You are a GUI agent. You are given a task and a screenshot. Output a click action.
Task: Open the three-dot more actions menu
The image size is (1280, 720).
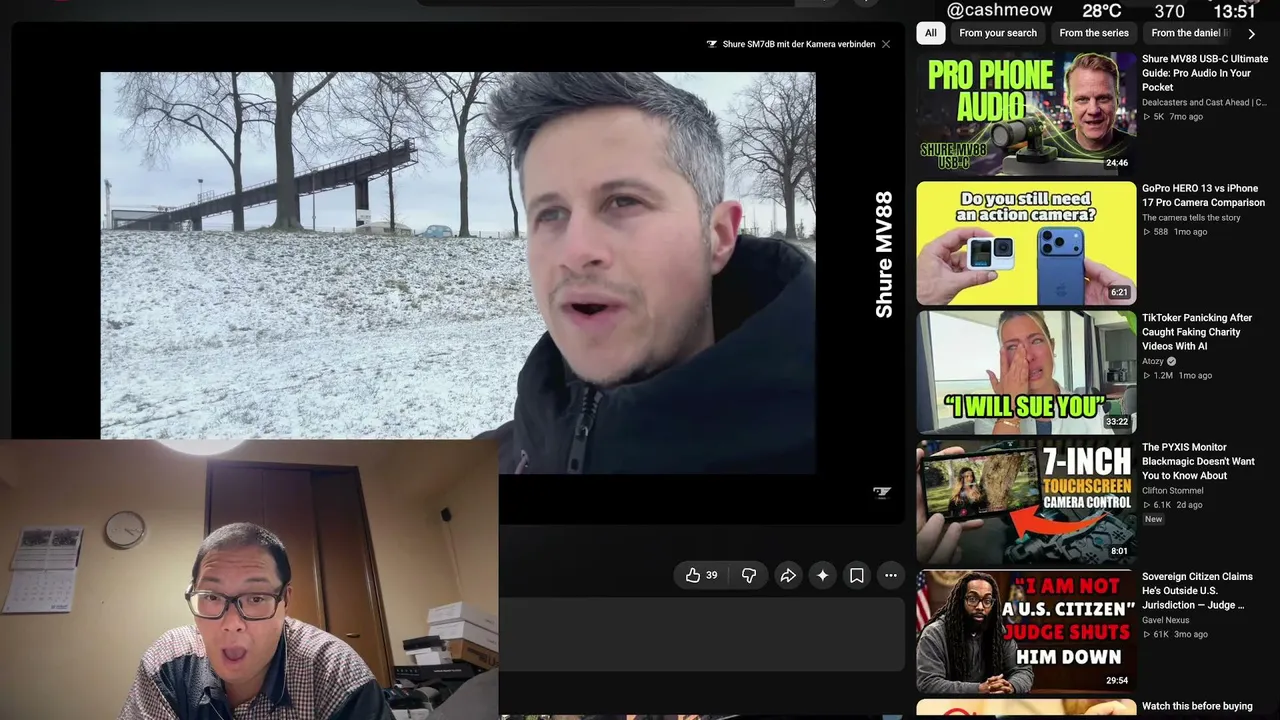point(891,575)
